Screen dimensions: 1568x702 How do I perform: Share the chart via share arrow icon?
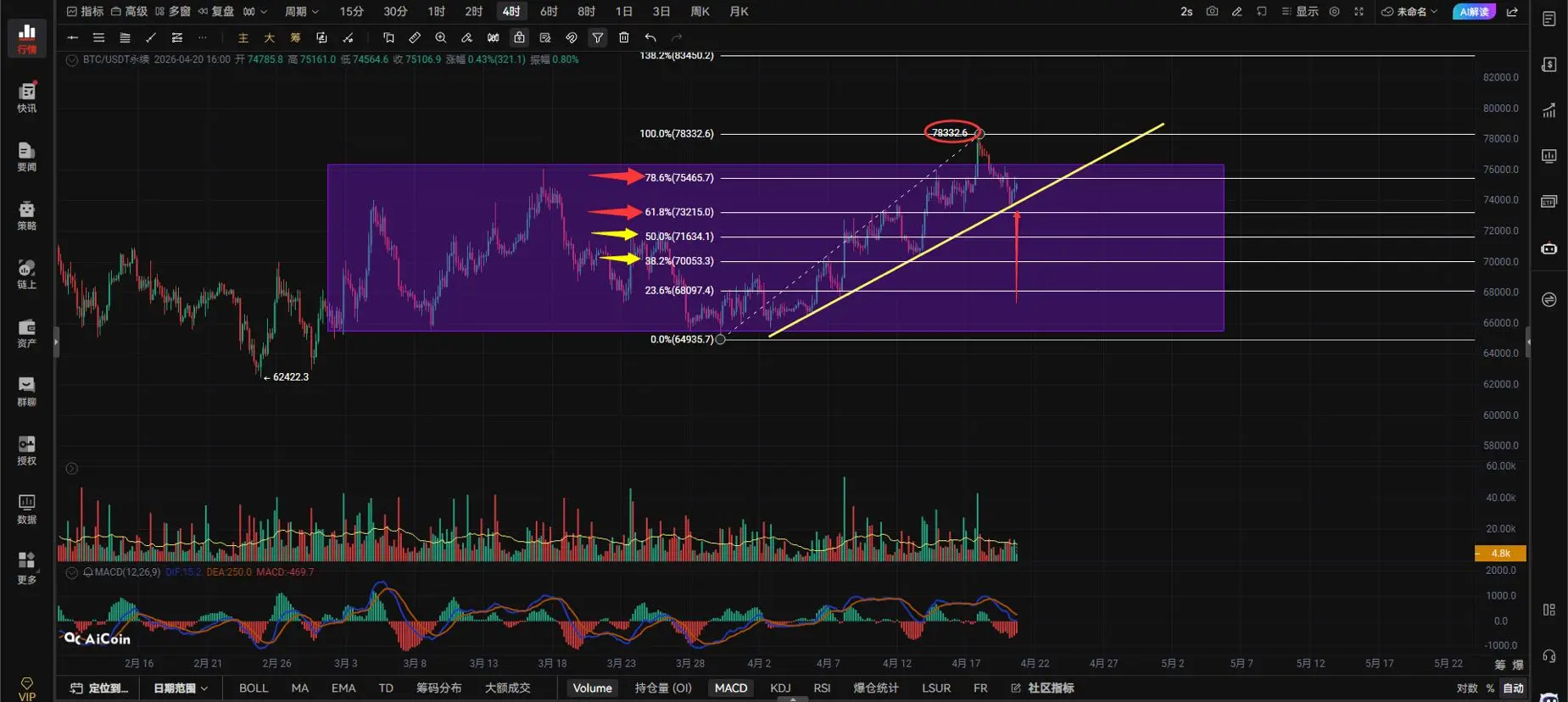[1512, 12]
